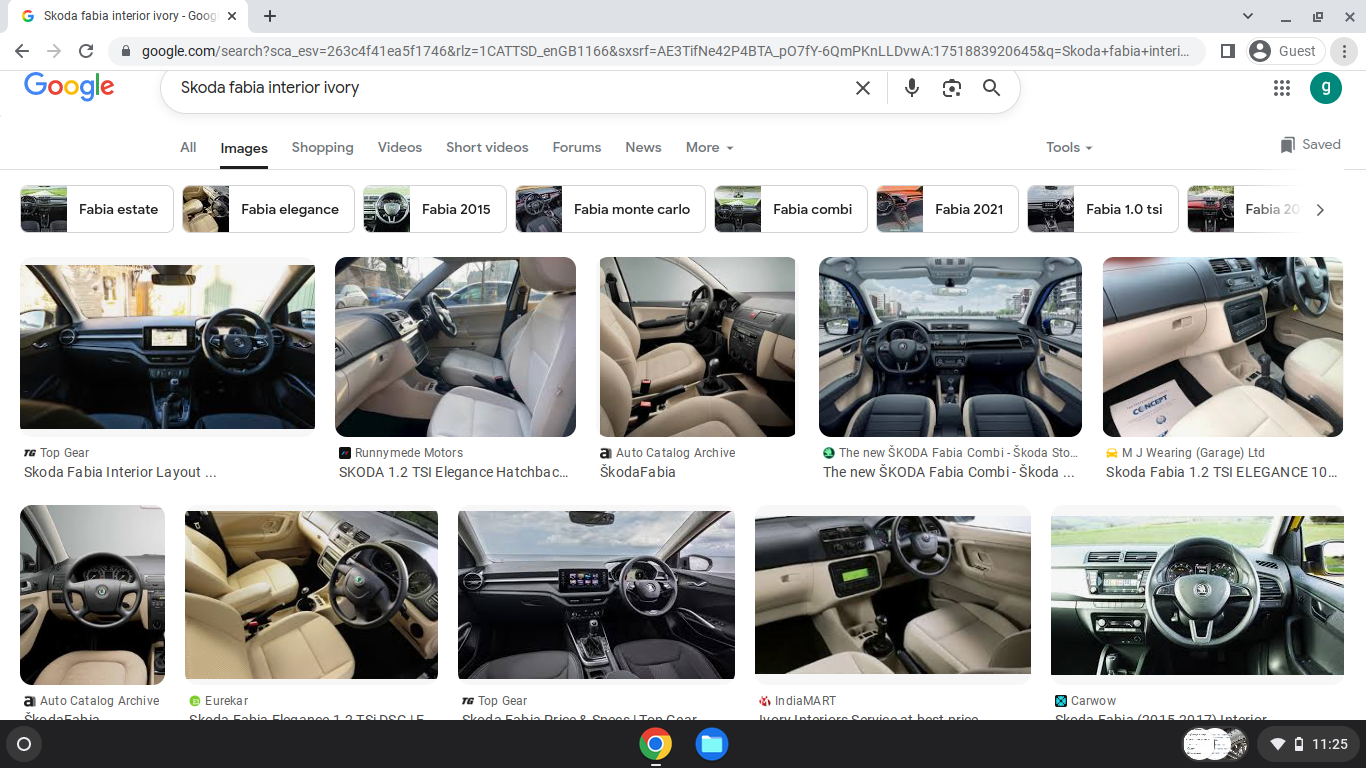Open IndiaMART ivory interiors image

click(893, 595)
